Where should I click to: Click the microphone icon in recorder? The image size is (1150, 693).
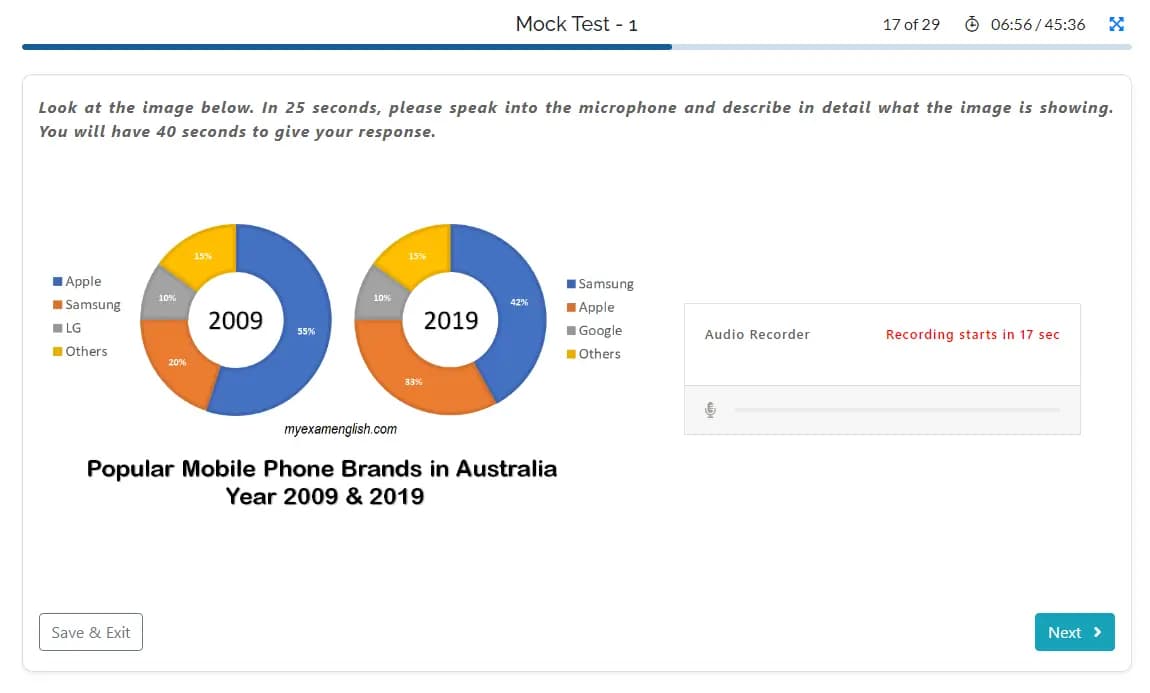(710, 410)
